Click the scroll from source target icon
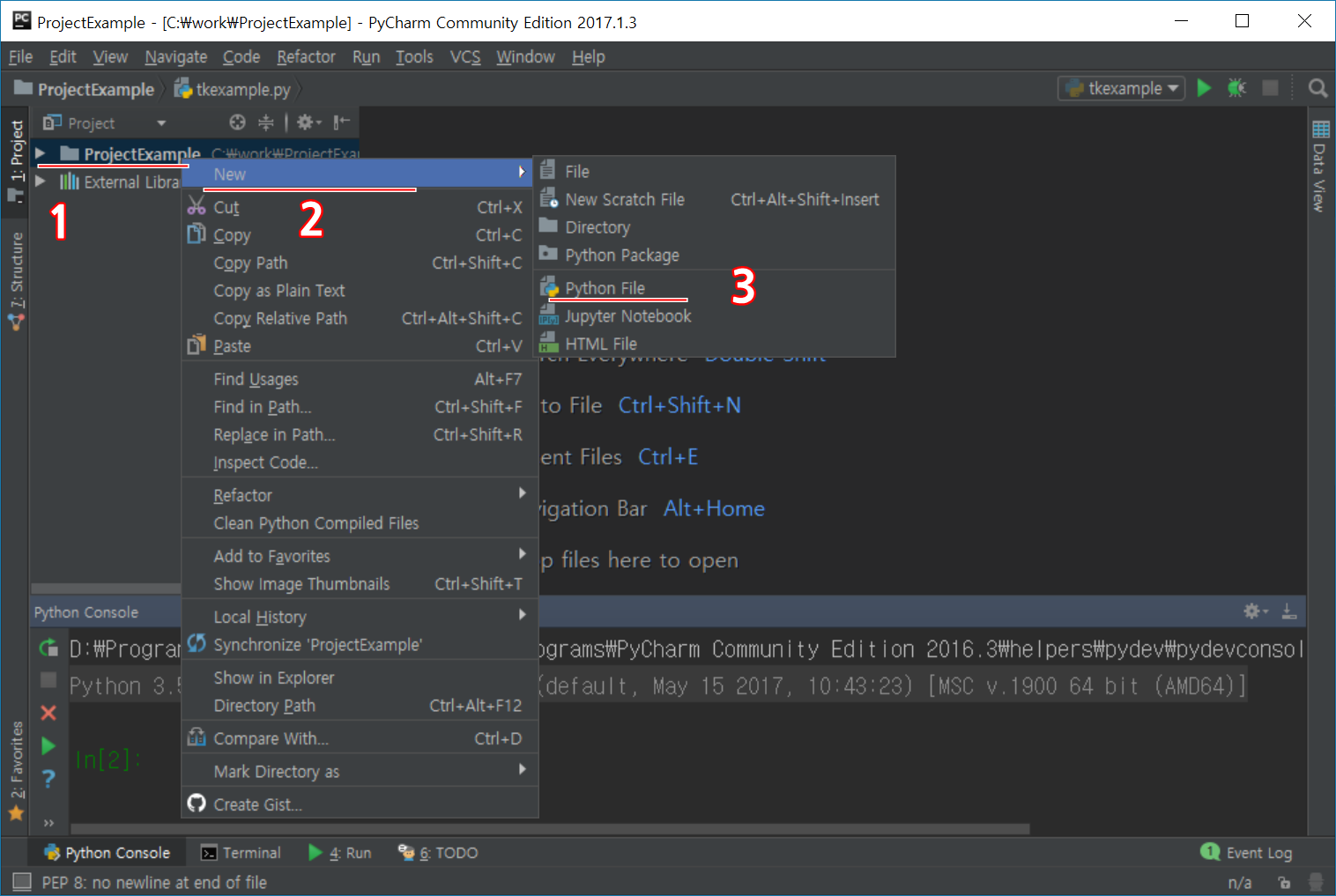Screen dimensions: 1336x896 pos(238,122)
